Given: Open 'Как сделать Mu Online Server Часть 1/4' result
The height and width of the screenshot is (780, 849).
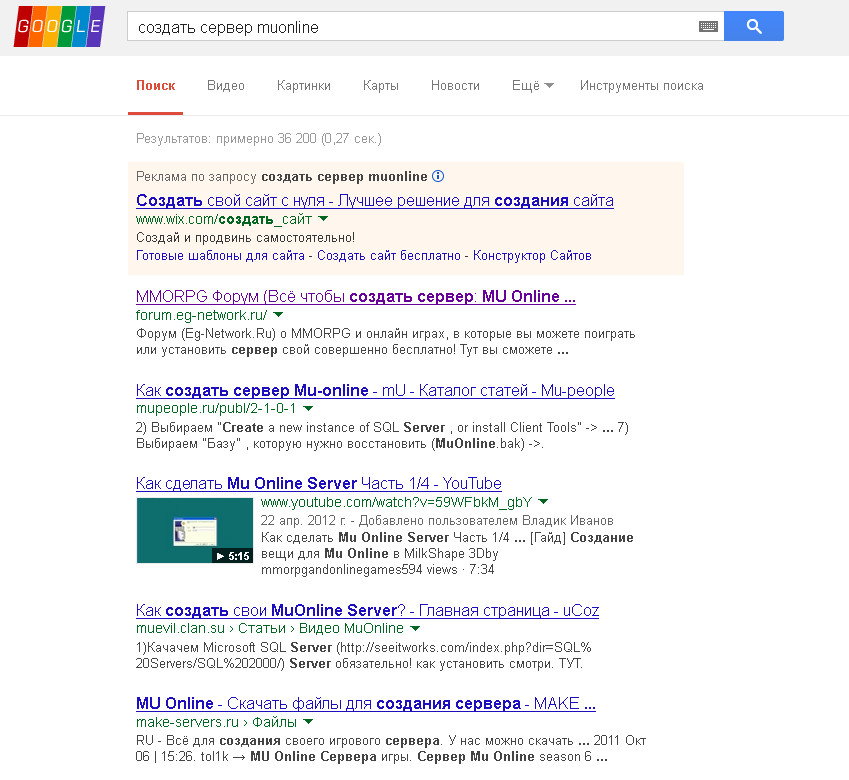Looking at the screenshot, I should click(x=319, y=483).
